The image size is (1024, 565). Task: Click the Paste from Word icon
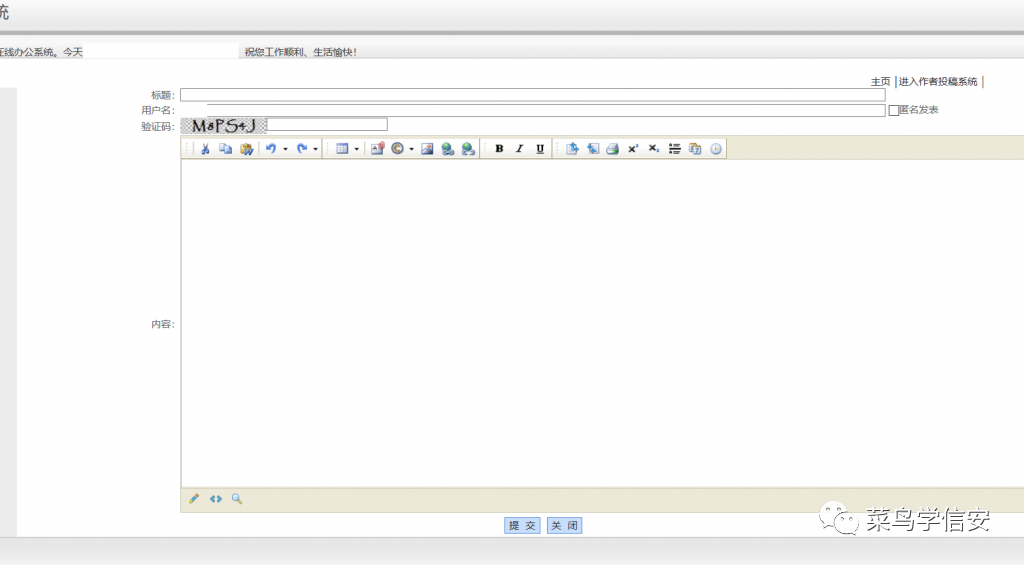(x=246, y=149)
